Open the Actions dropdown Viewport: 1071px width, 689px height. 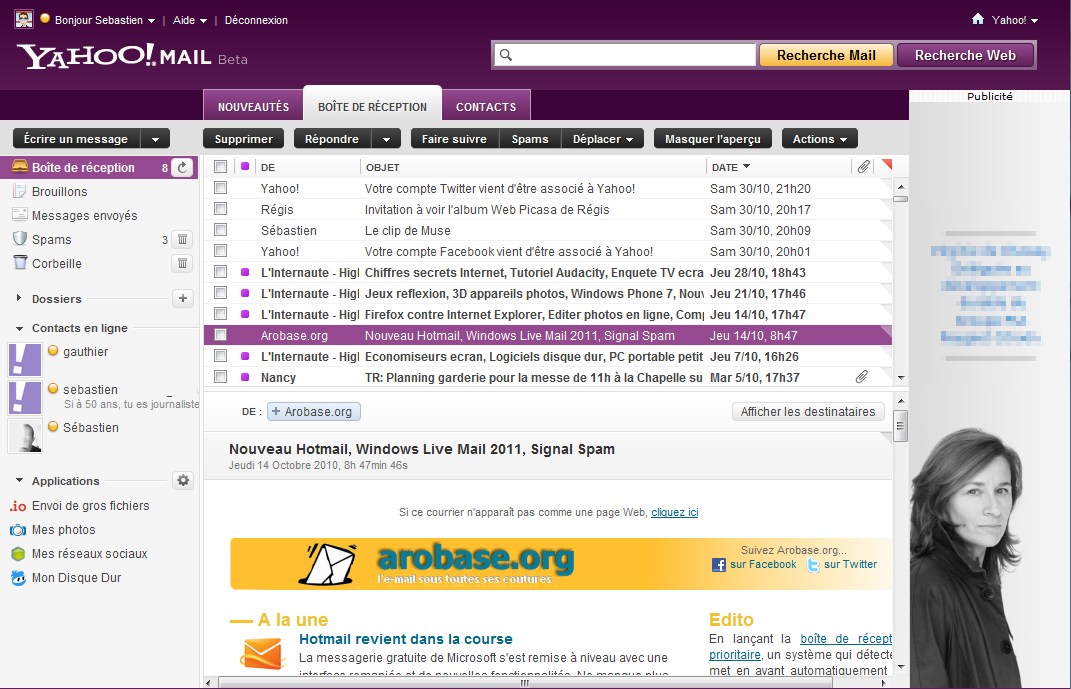pos(819,139)
